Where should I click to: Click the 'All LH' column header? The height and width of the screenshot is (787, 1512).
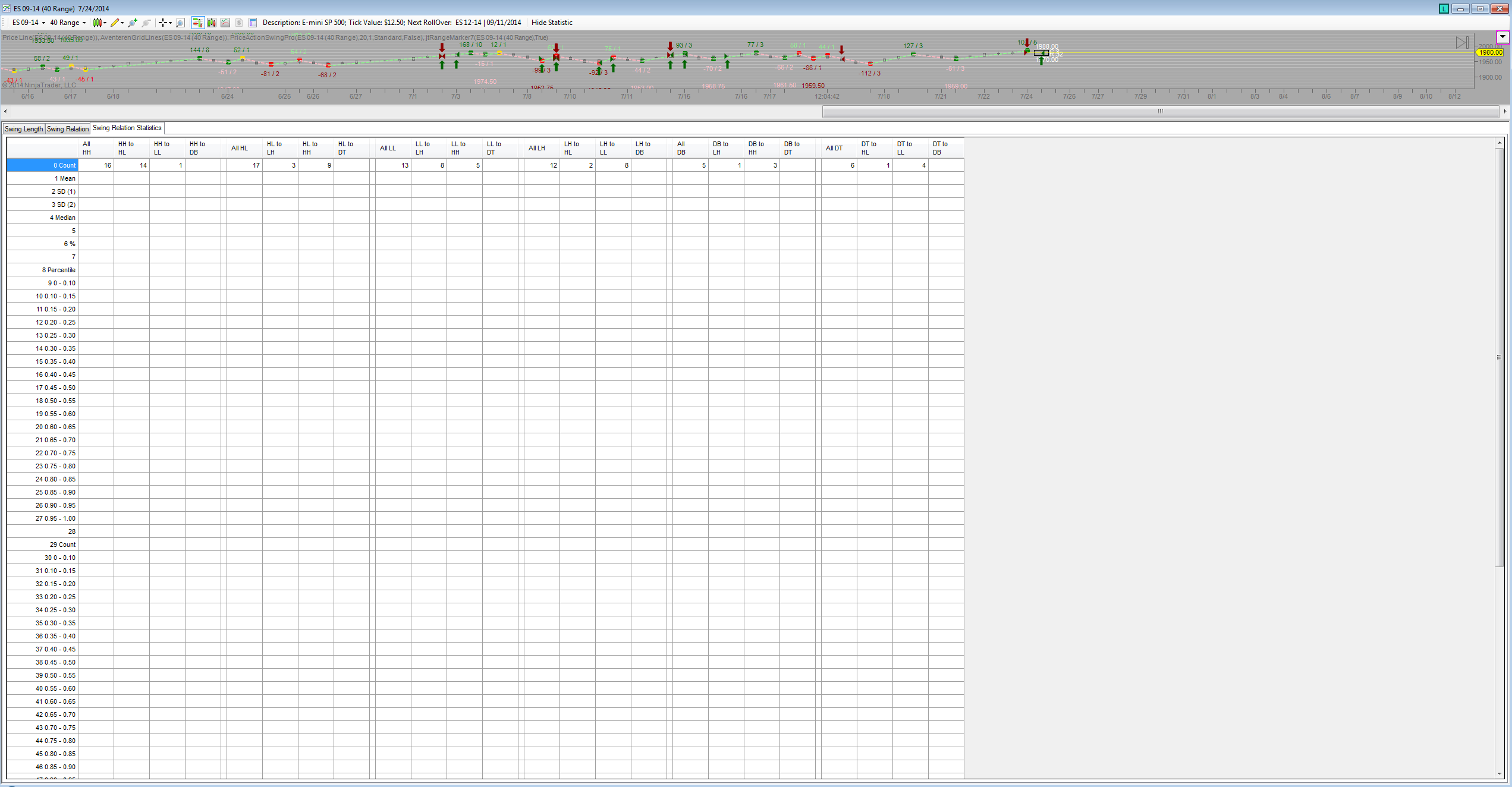click(542, 148)
